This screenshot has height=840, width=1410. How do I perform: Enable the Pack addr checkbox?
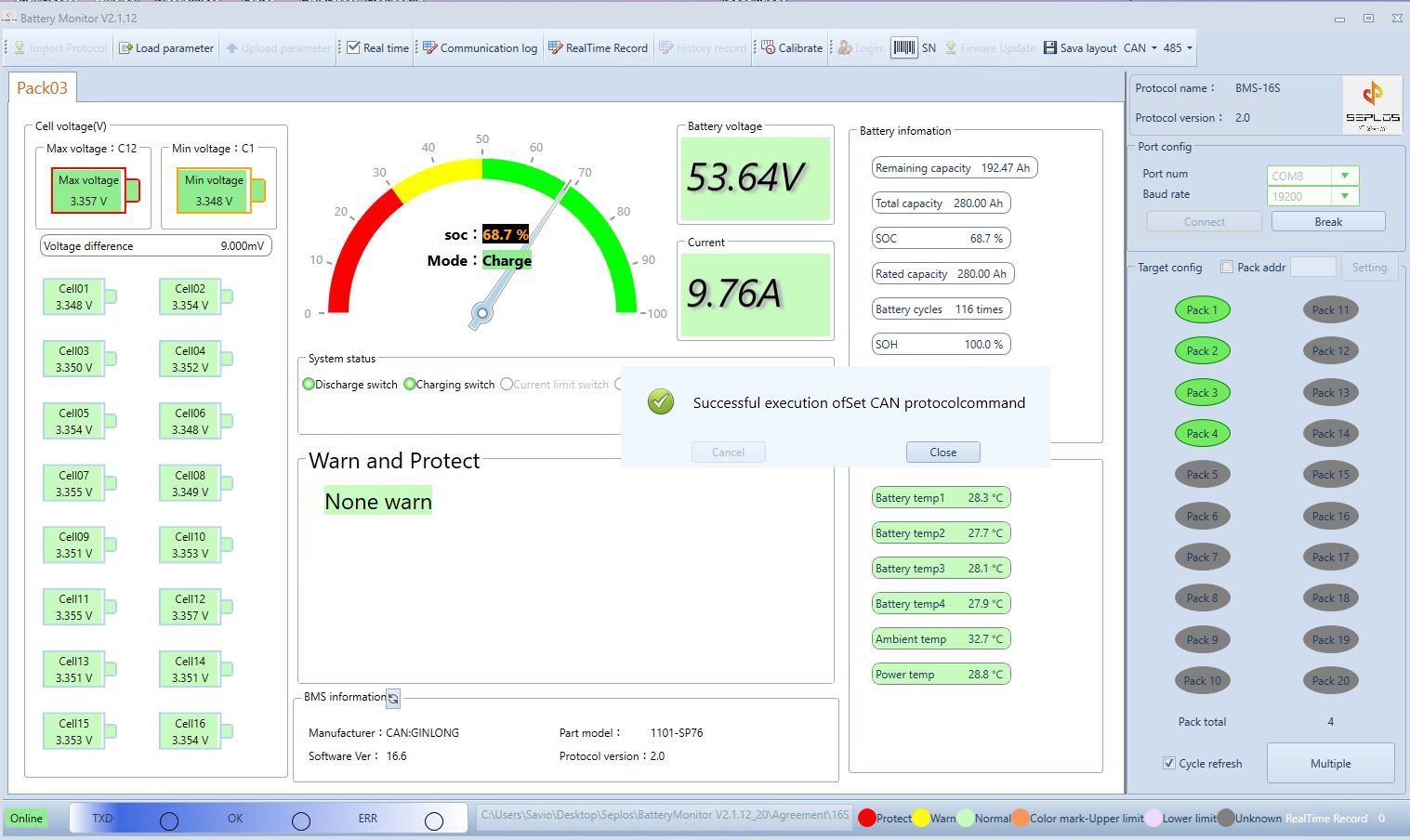click(x=1227, y=268)
